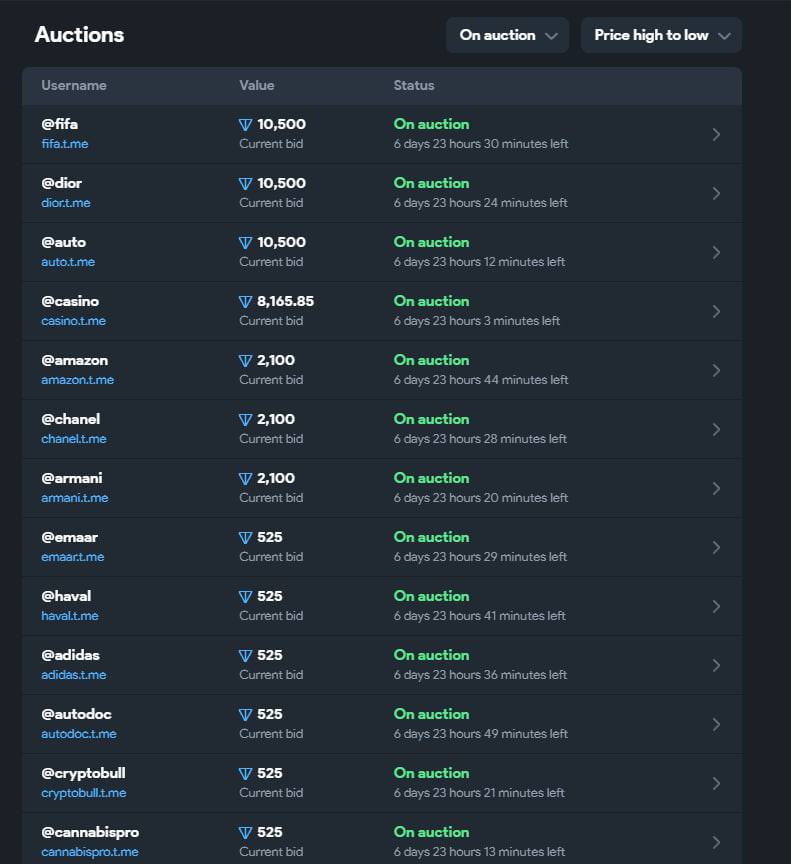This screenshot has height=864, width=791.
Task: Click the arrow icon for @chanel auction
Action: coord(716,429)
